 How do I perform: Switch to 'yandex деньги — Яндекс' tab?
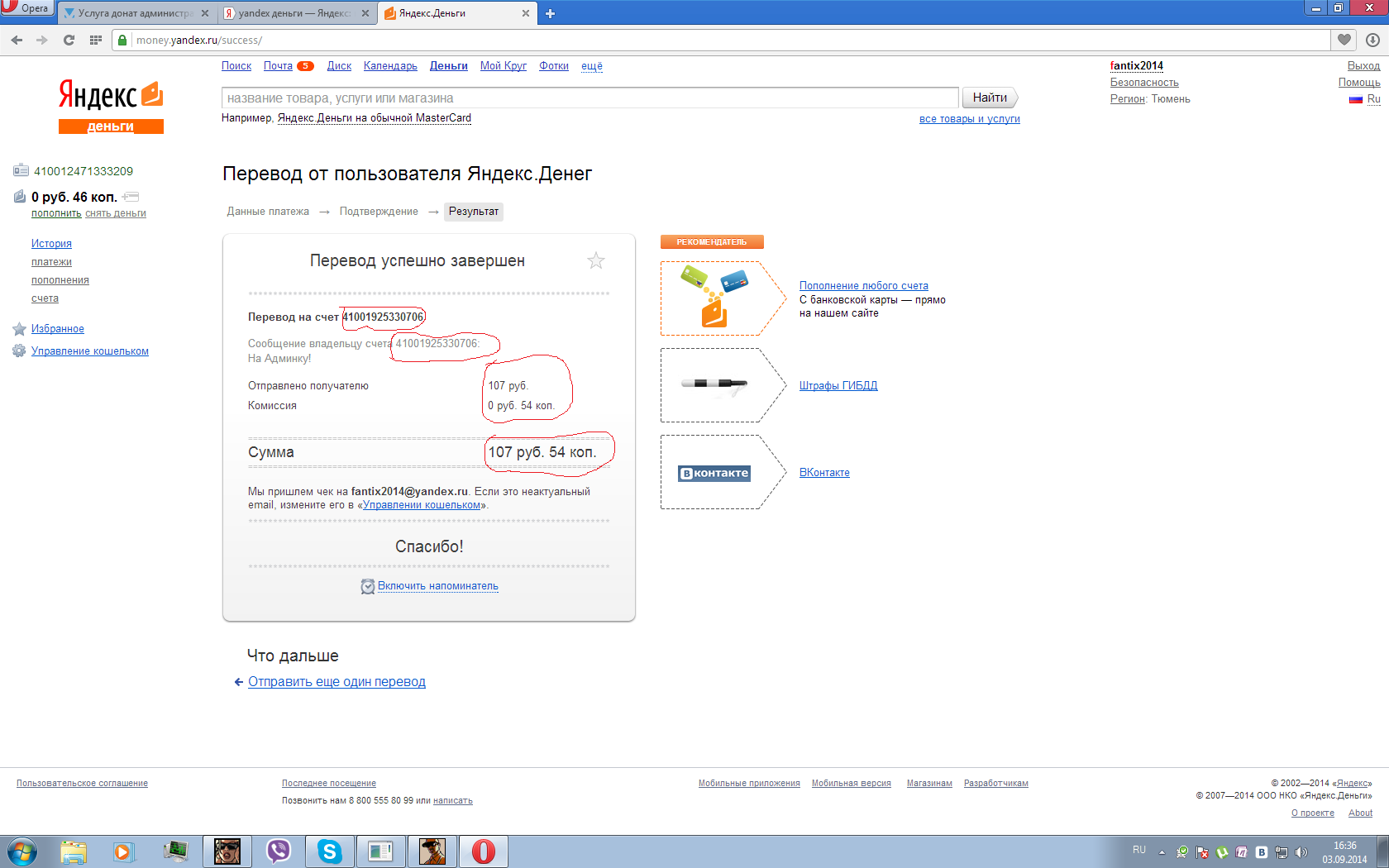pyautogui.click(x=296, y=13)
